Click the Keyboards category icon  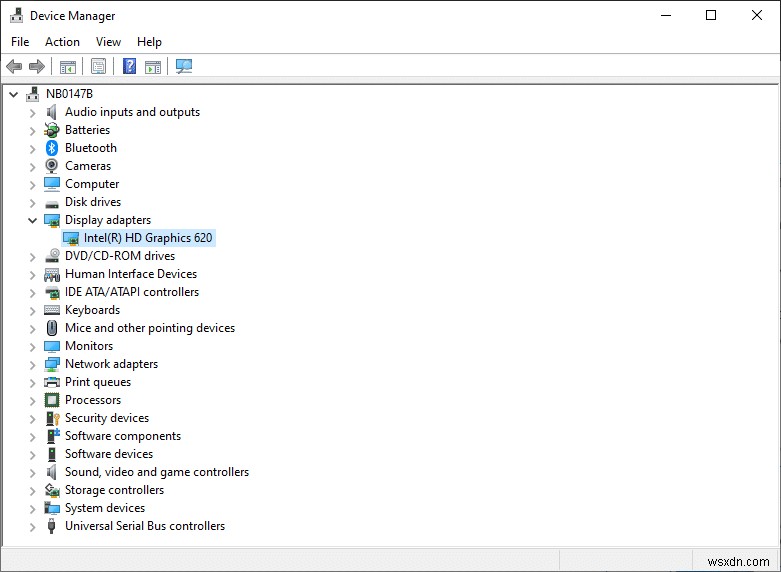(x=52, y=310)
